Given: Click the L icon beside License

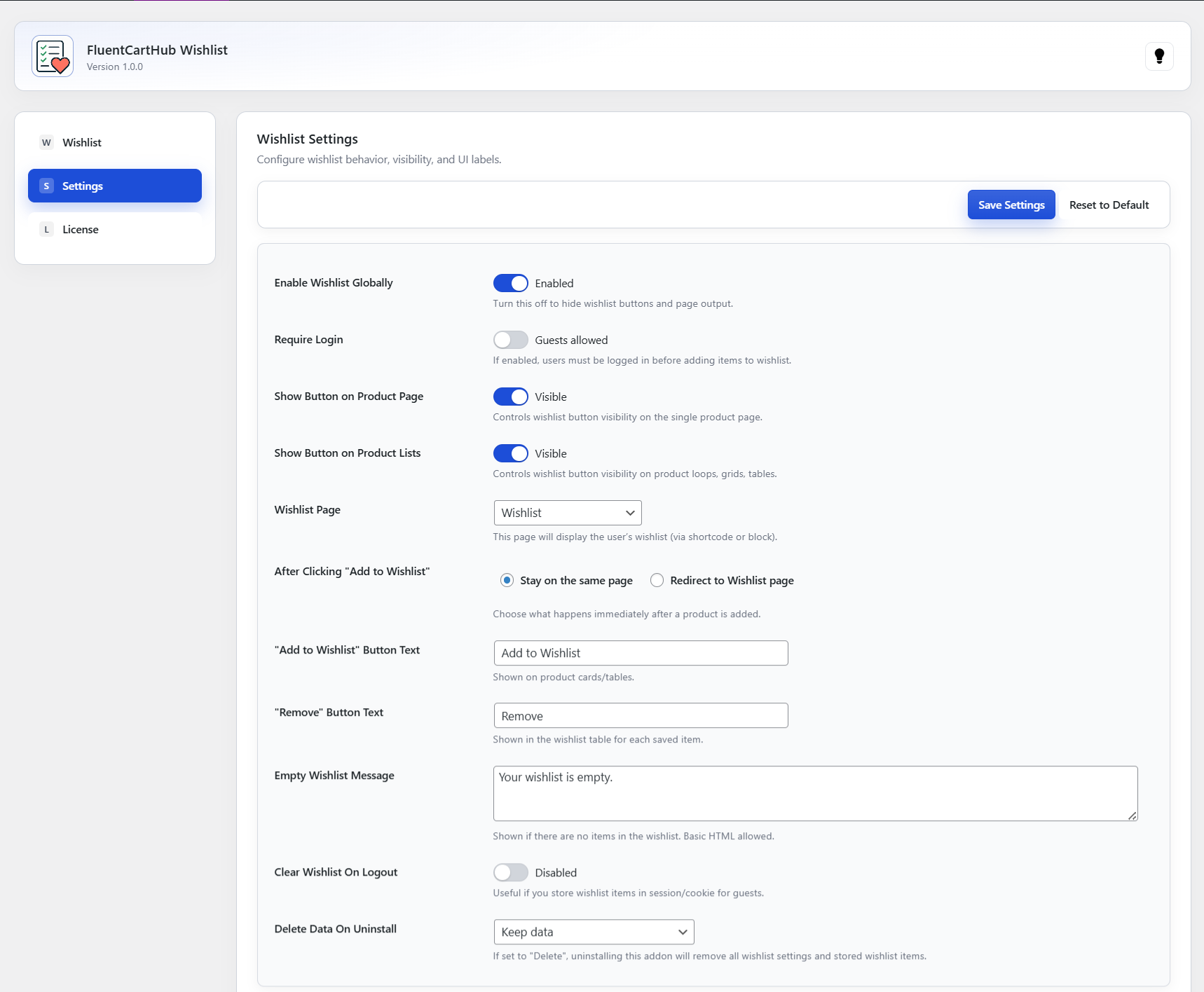Looking at the screenshot, I should click(x=46, y=229).
